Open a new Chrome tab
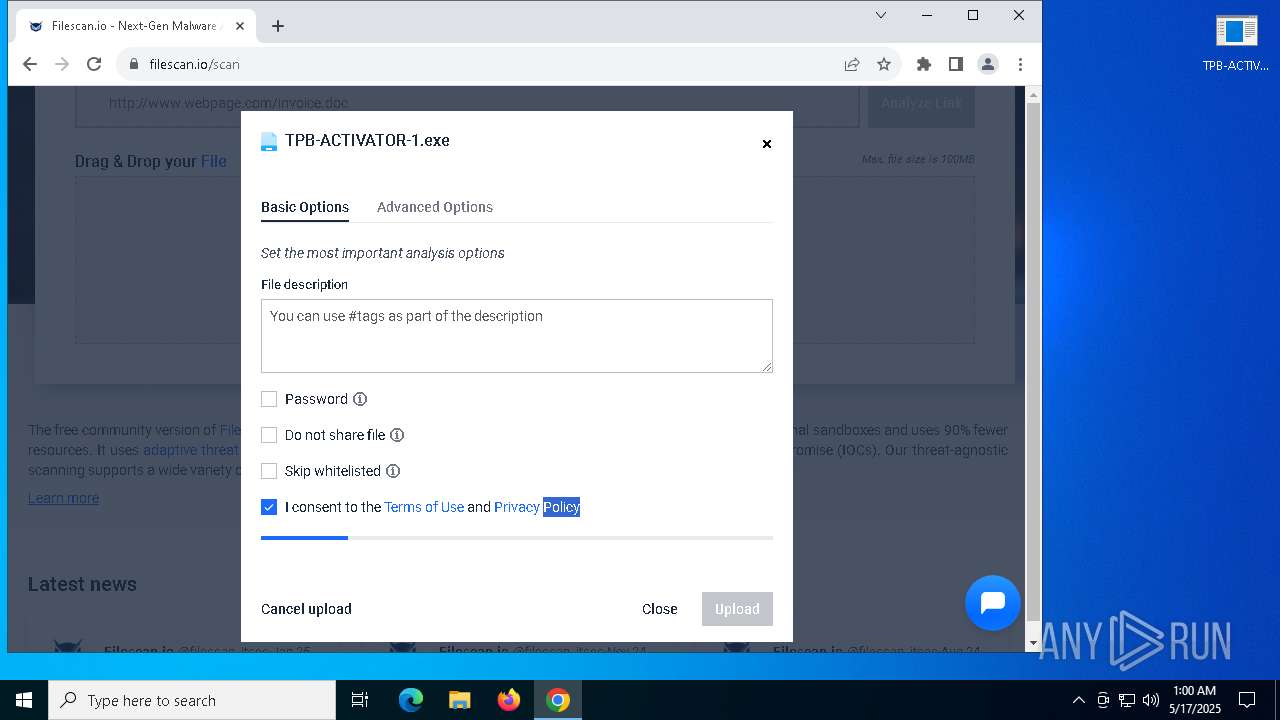 [x=278, y=26]
